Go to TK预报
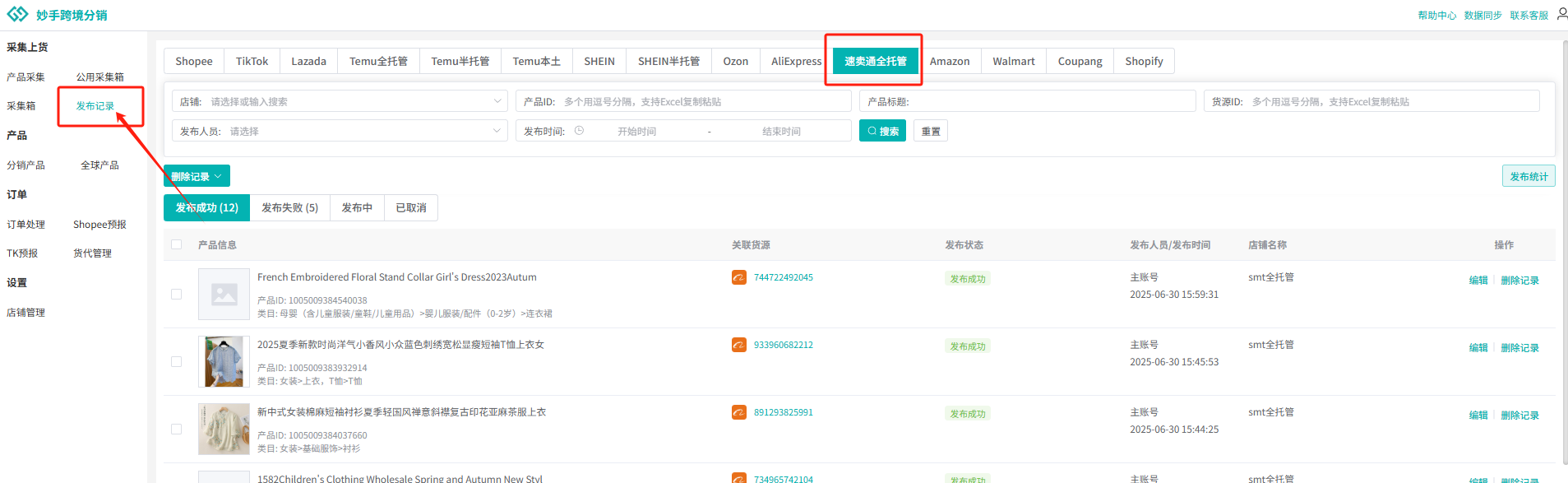1568x483 pixels. 22,253
